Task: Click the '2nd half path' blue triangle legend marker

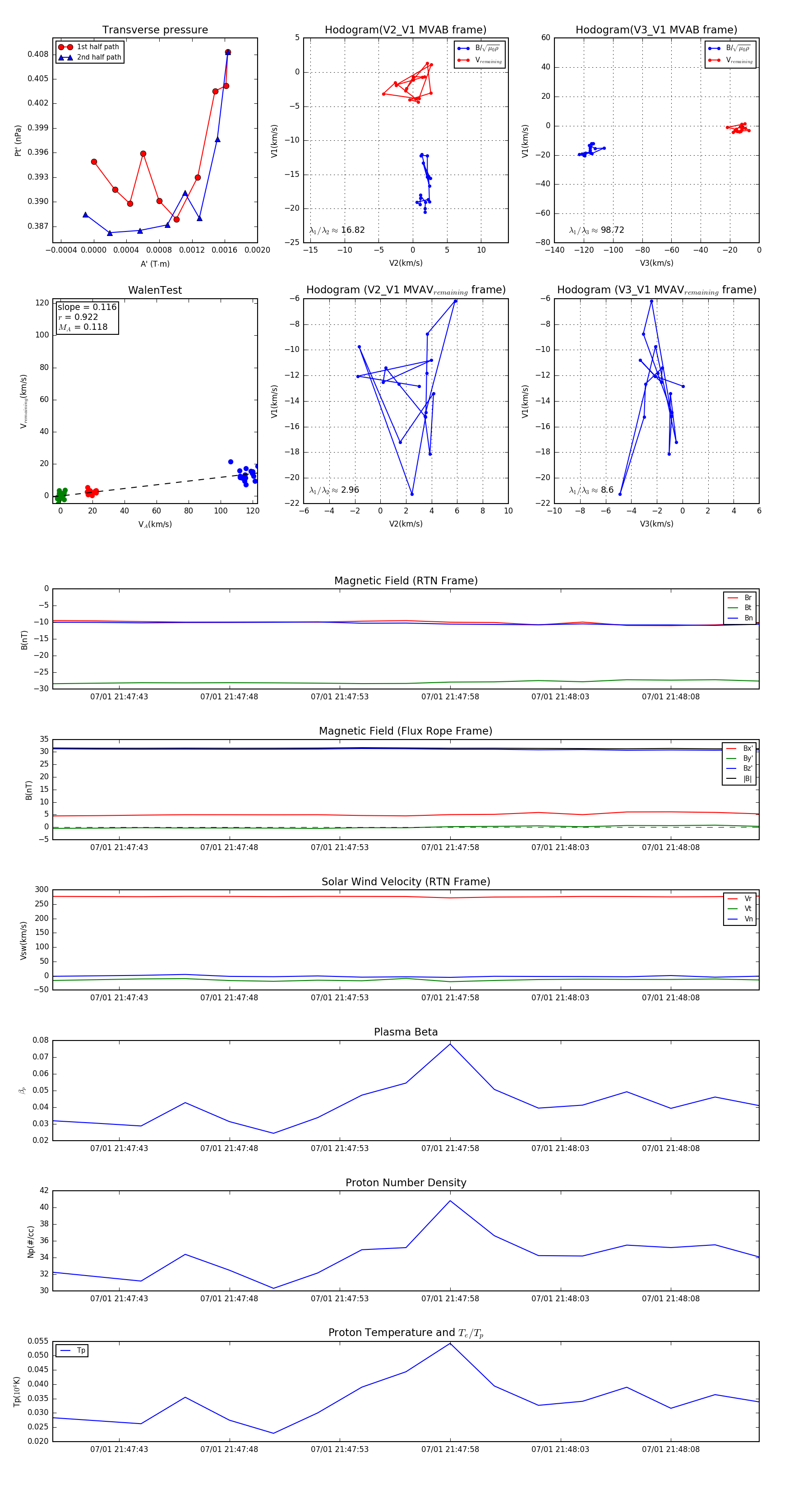Action: tap(65, 57)
